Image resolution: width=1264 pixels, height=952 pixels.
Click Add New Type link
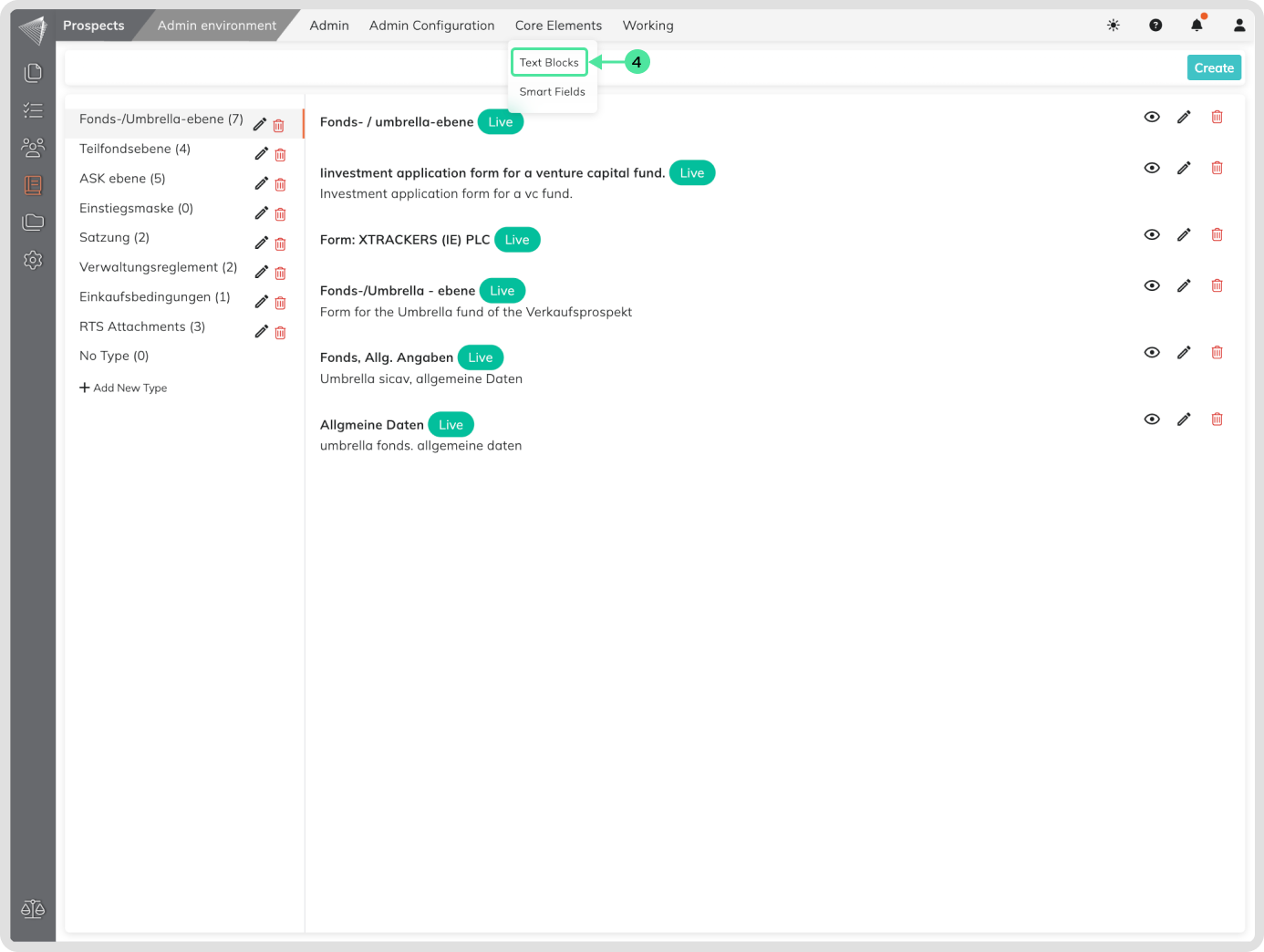click(123, 388)
